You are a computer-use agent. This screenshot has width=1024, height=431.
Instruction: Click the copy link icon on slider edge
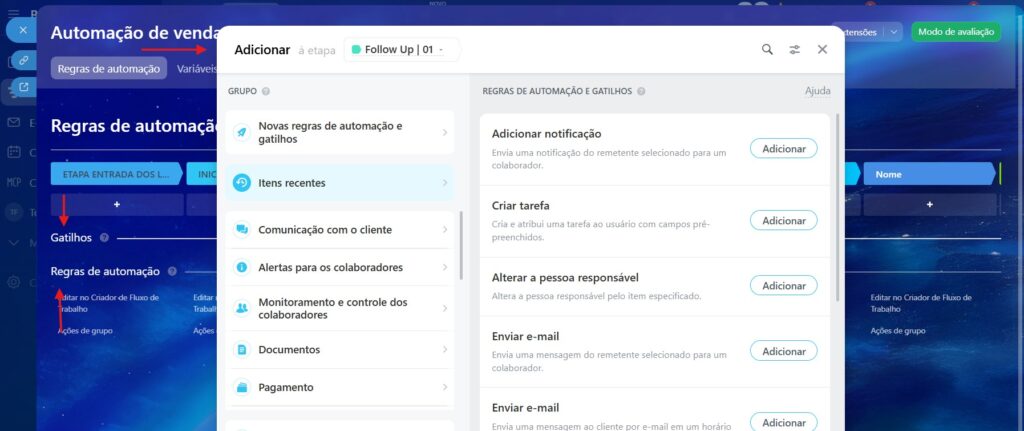(x=24, y=60)
